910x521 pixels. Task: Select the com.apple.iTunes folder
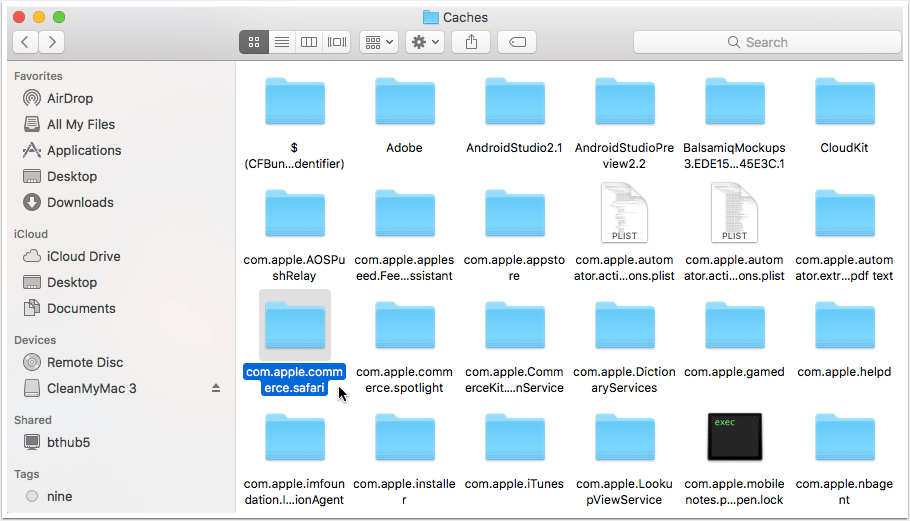[x=515, y=437]
